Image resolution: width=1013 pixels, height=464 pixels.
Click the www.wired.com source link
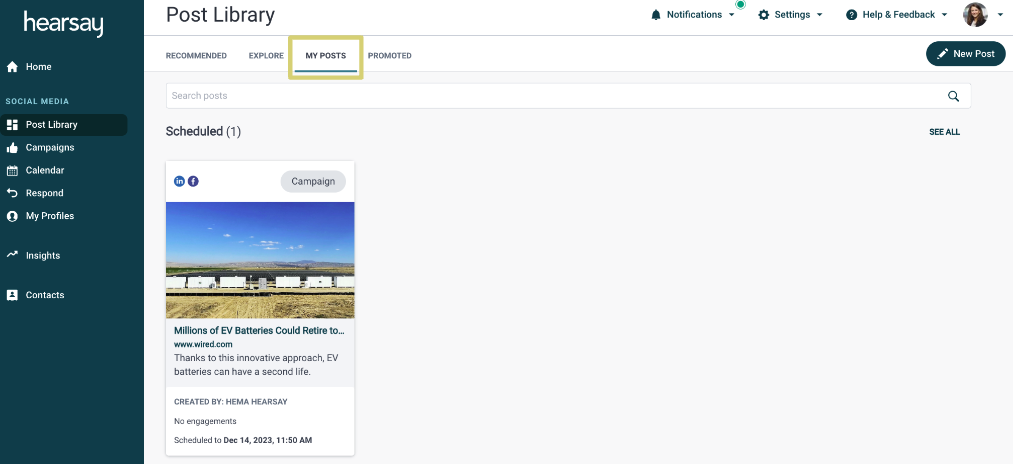coord(203,344)
